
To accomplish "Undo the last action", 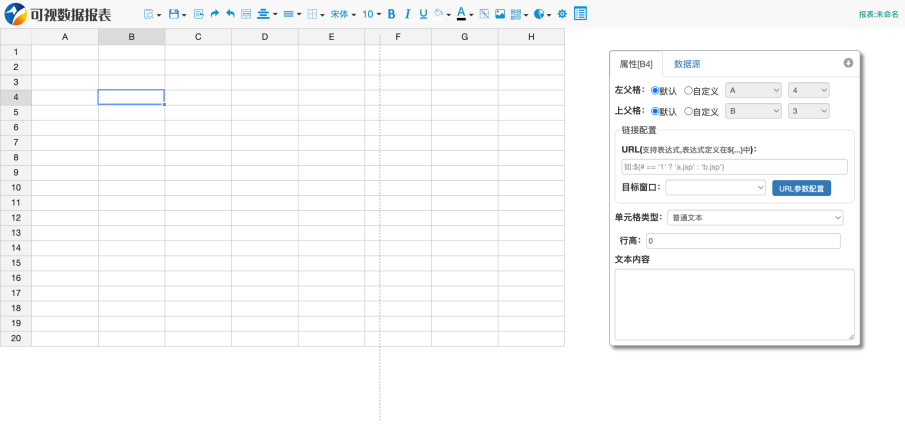I will (x=230, y=14).
